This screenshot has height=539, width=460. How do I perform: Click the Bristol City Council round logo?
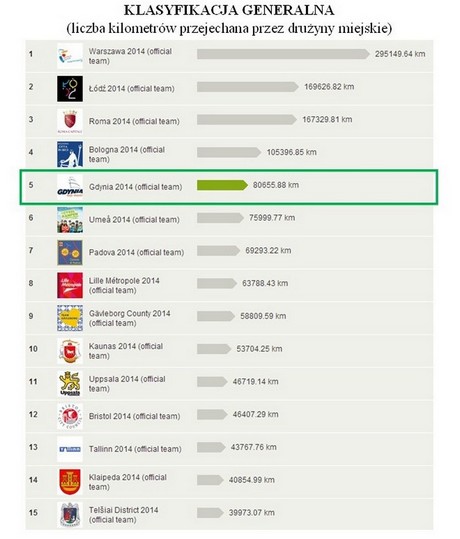(70, 416)
